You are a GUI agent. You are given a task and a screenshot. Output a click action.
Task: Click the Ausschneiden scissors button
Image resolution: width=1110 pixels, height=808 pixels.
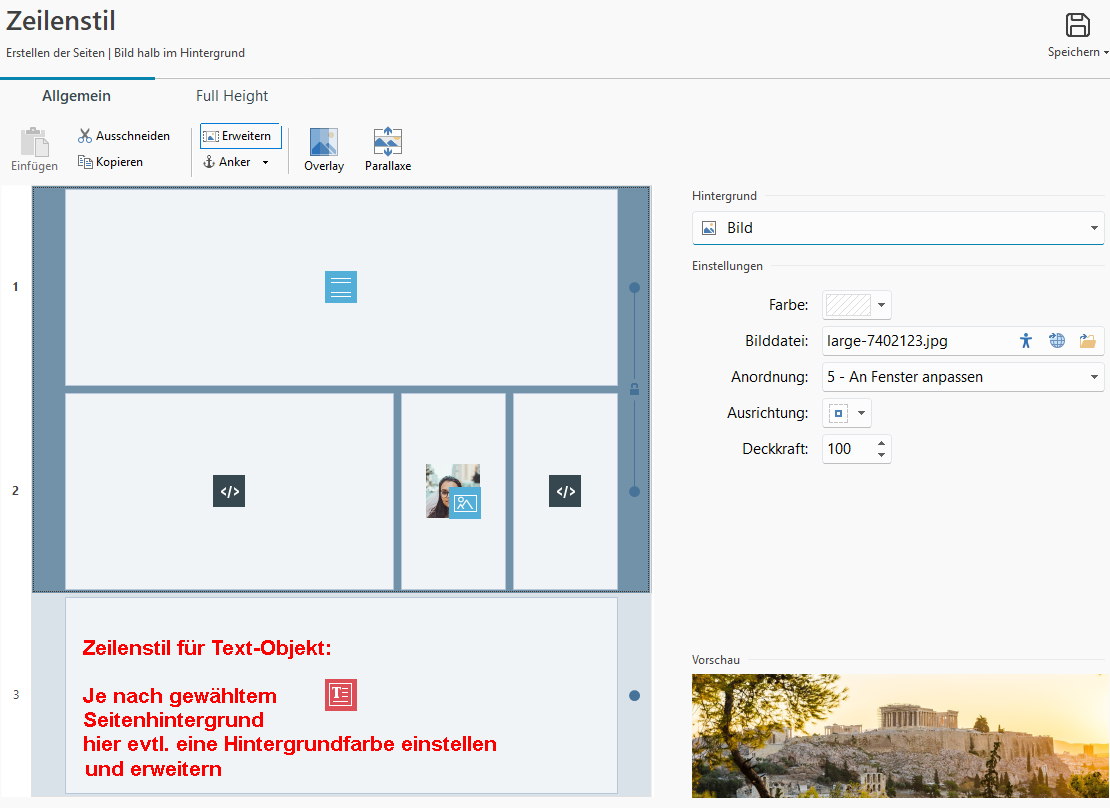pos(124,136)
